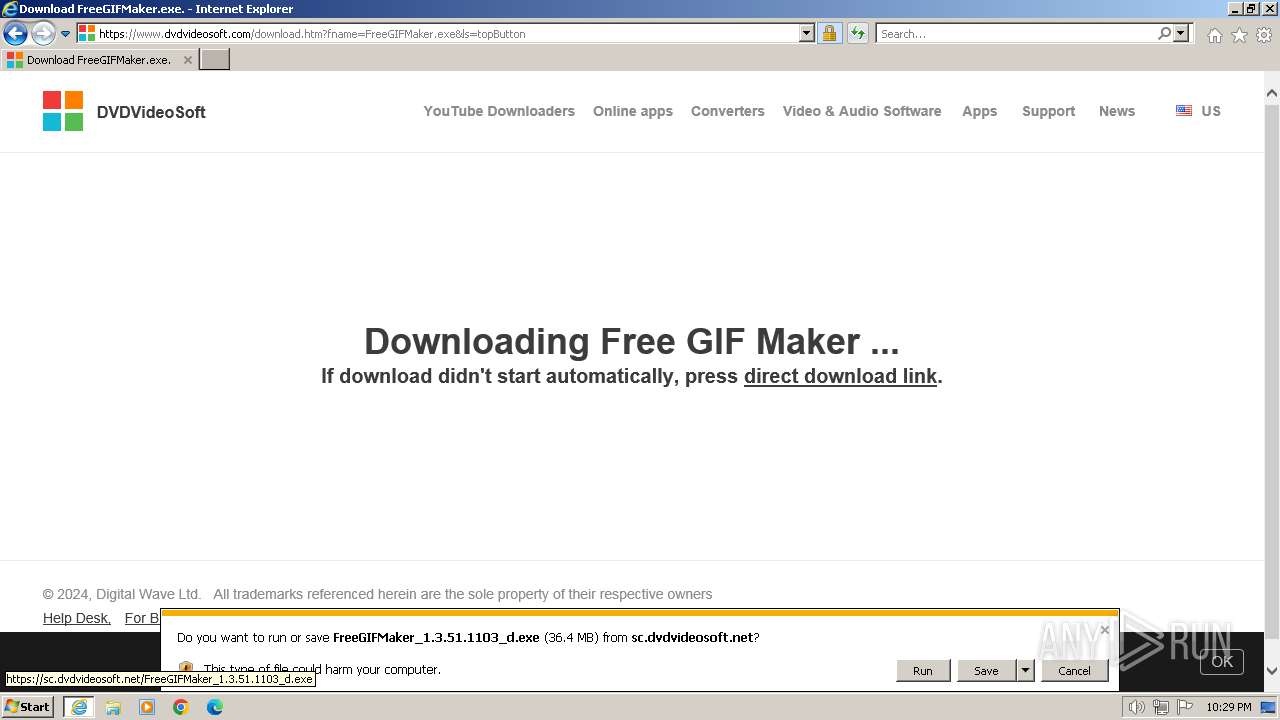Image resolution: width=1280 pixels, height=720 pixels.
Task: Click the OK cookie button
Action: click(1222, 661)
